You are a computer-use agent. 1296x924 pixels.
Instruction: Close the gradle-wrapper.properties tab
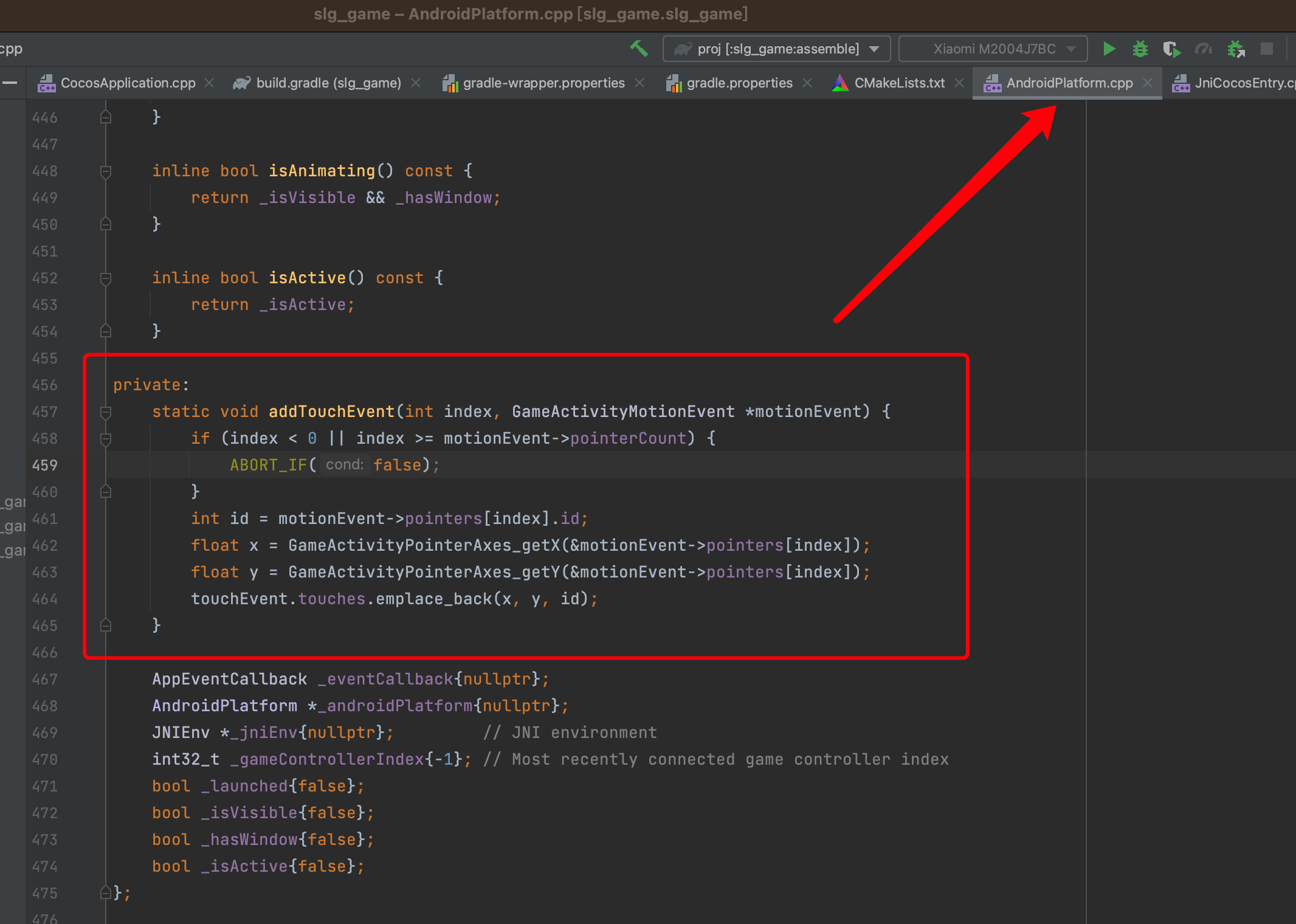point(639,83)
